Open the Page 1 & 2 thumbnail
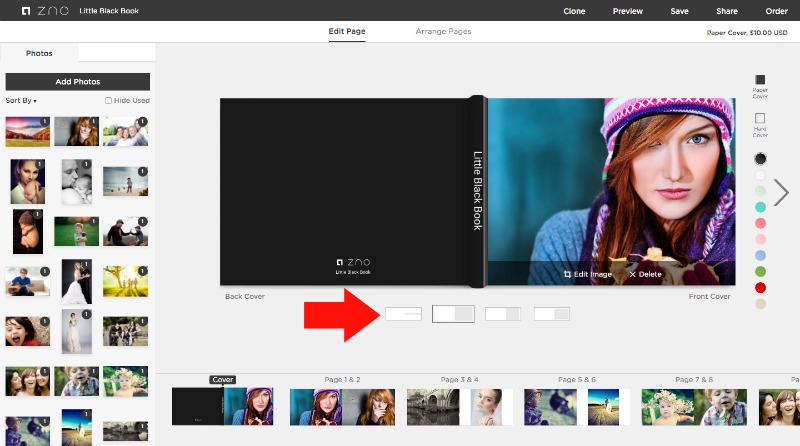800x446 pixels. click(x=342, y=407)
